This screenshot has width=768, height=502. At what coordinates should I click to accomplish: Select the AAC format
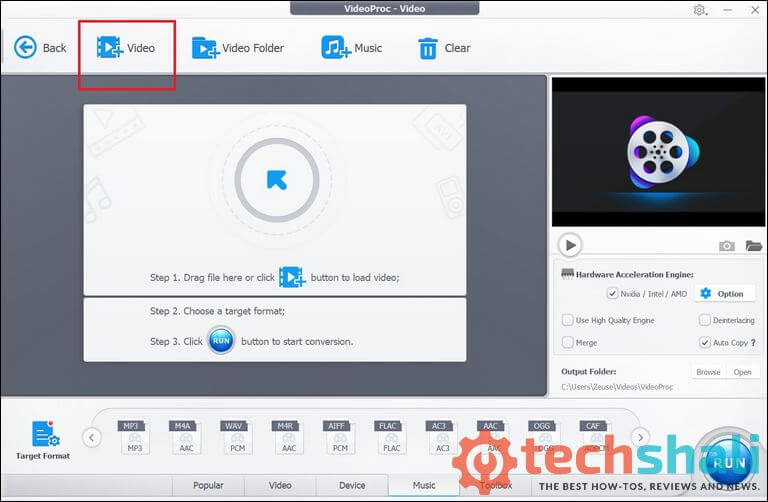click(494, 437)
